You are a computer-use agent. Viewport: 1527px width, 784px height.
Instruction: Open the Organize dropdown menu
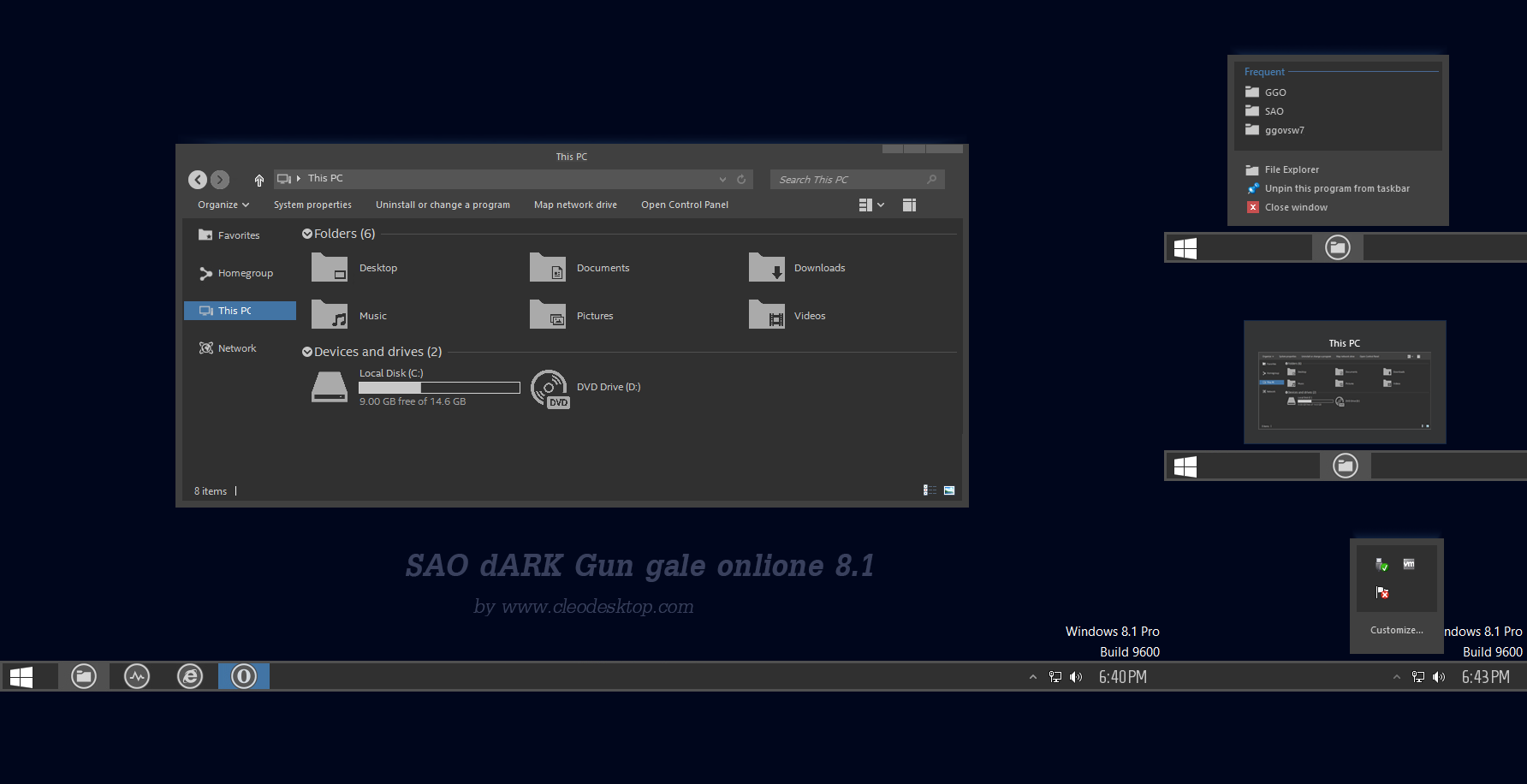(223, 205)
